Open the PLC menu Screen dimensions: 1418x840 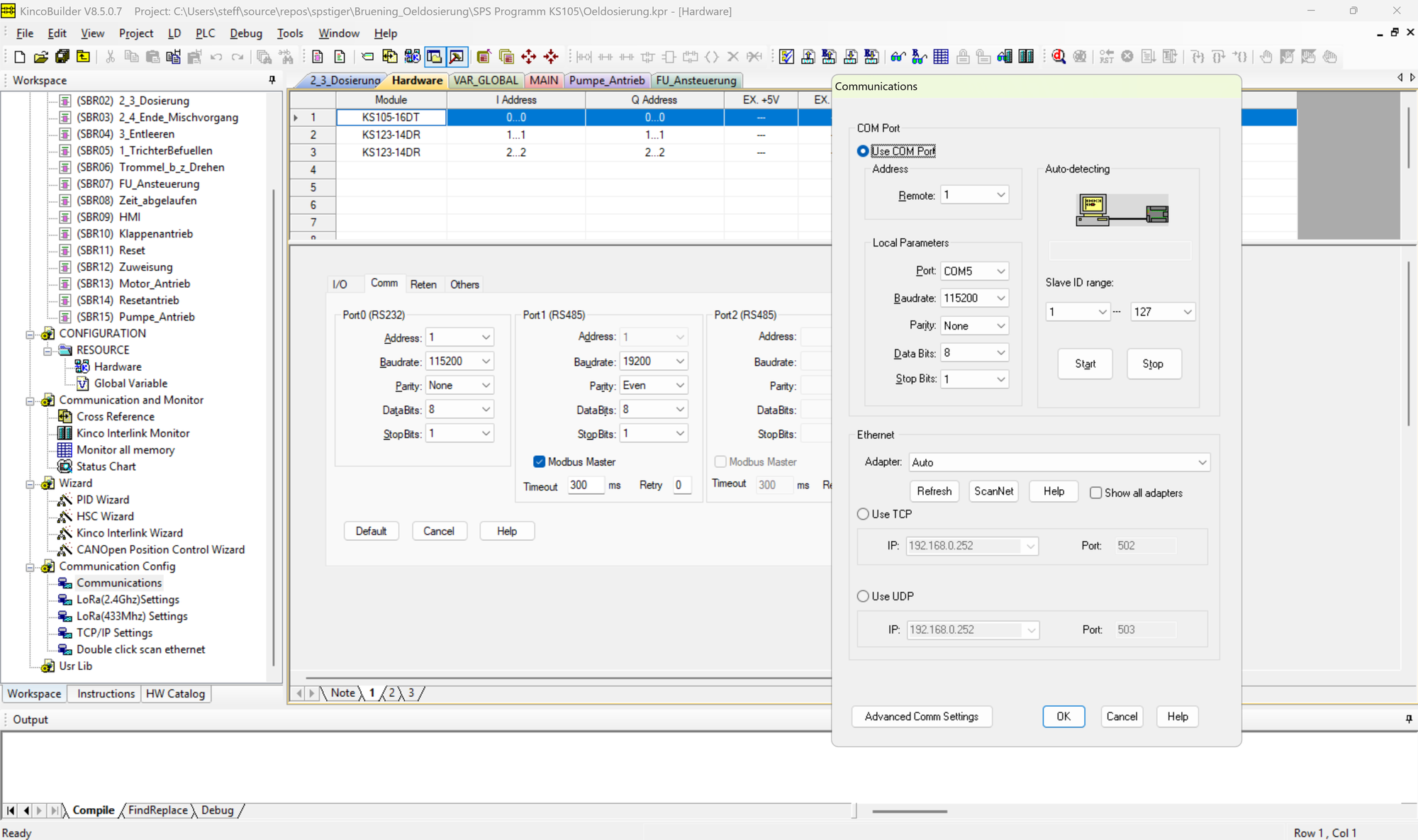click(x=205, y=33)
